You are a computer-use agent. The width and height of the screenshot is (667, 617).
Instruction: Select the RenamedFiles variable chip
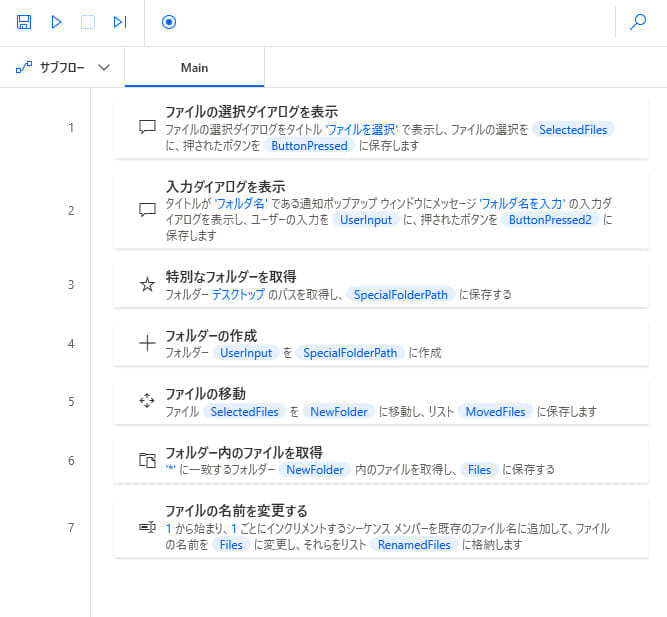coord(414,545)
